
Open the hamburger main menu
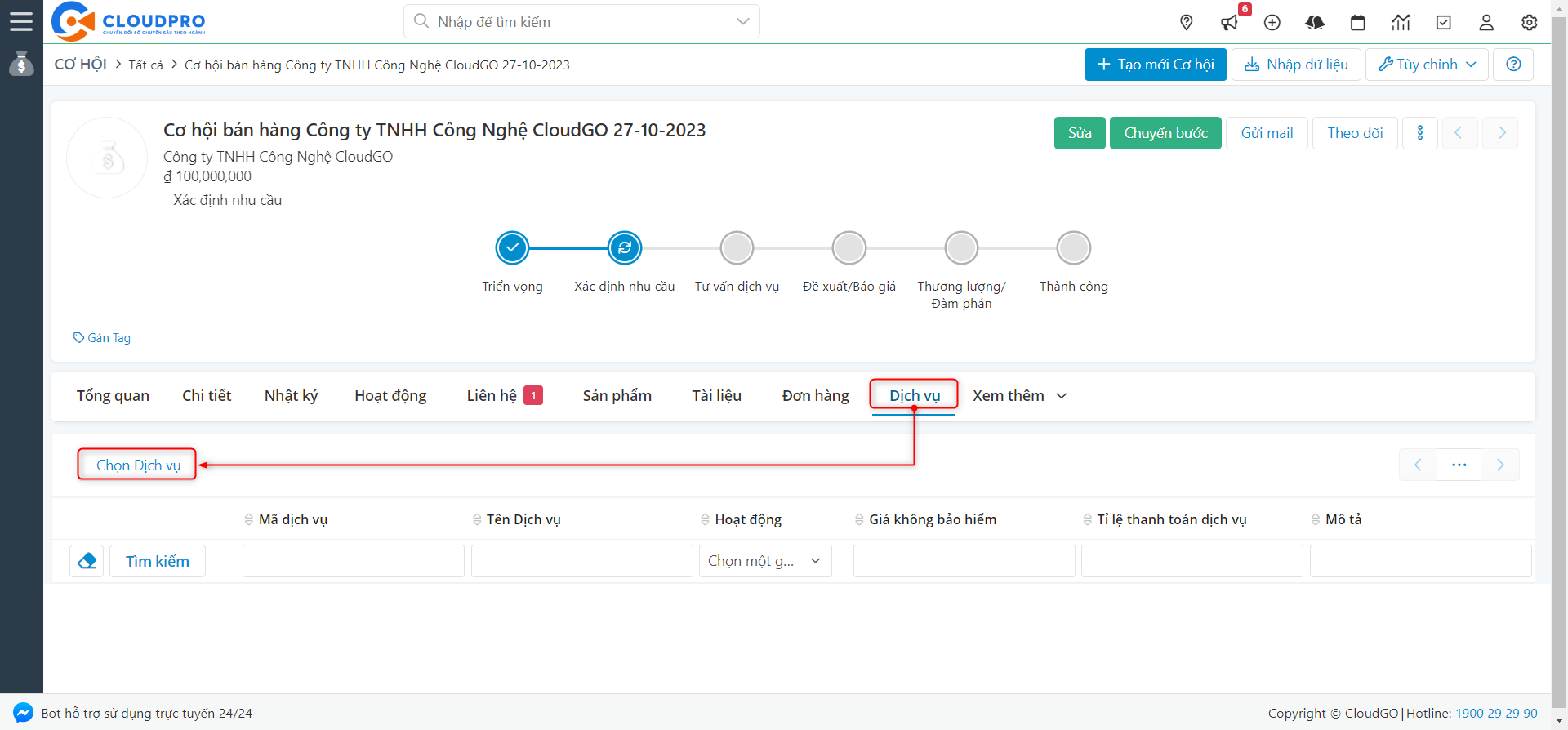tap(21, 21)
